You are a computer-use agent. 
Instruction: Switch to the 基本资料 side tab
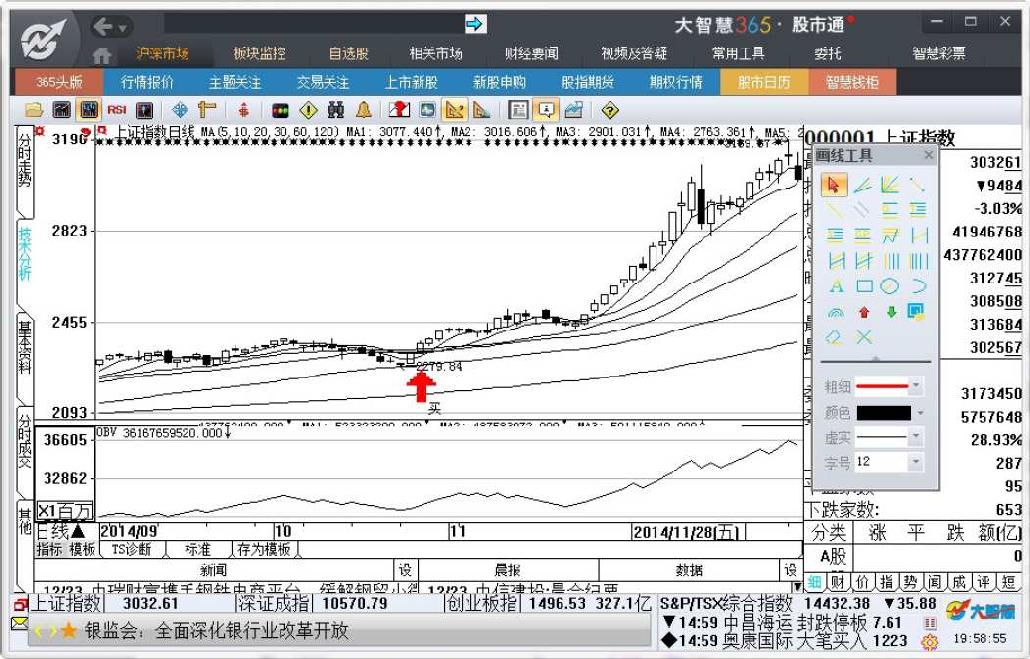25,348
